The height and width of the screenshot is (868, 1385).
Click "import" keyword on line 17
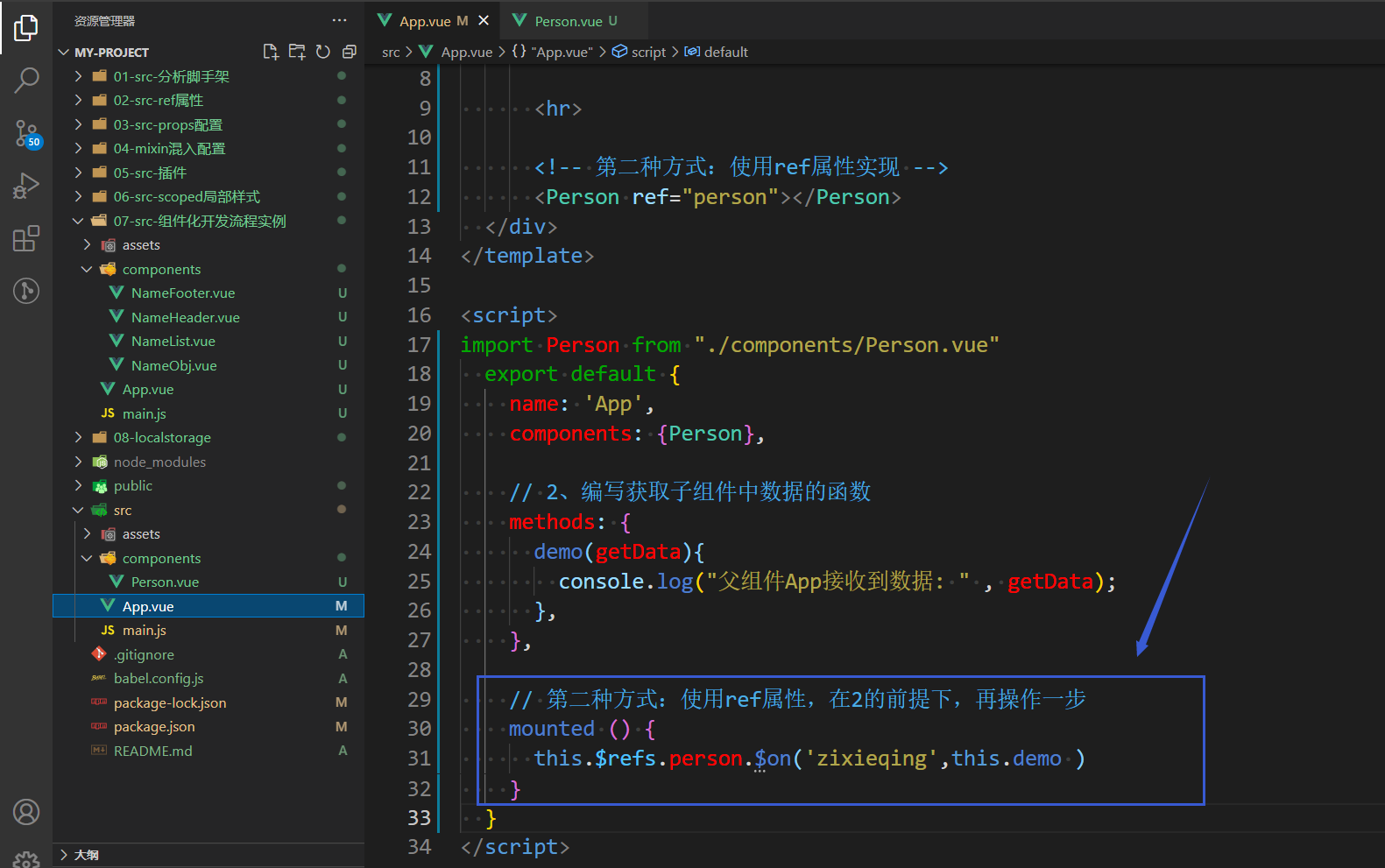pos(497,345)
